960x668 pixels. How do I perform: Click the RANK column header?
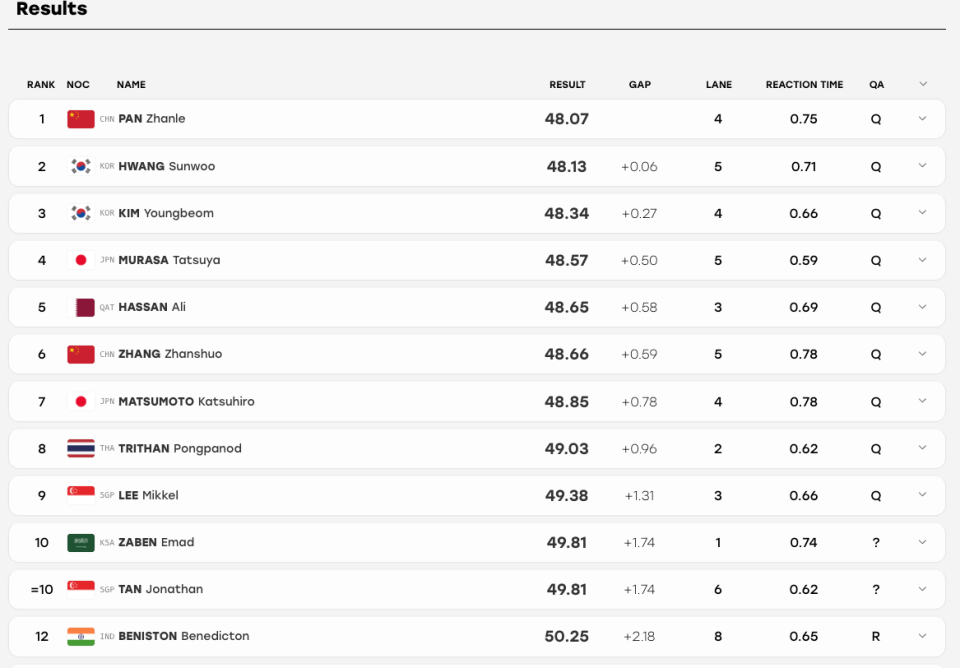click(41, 84)
